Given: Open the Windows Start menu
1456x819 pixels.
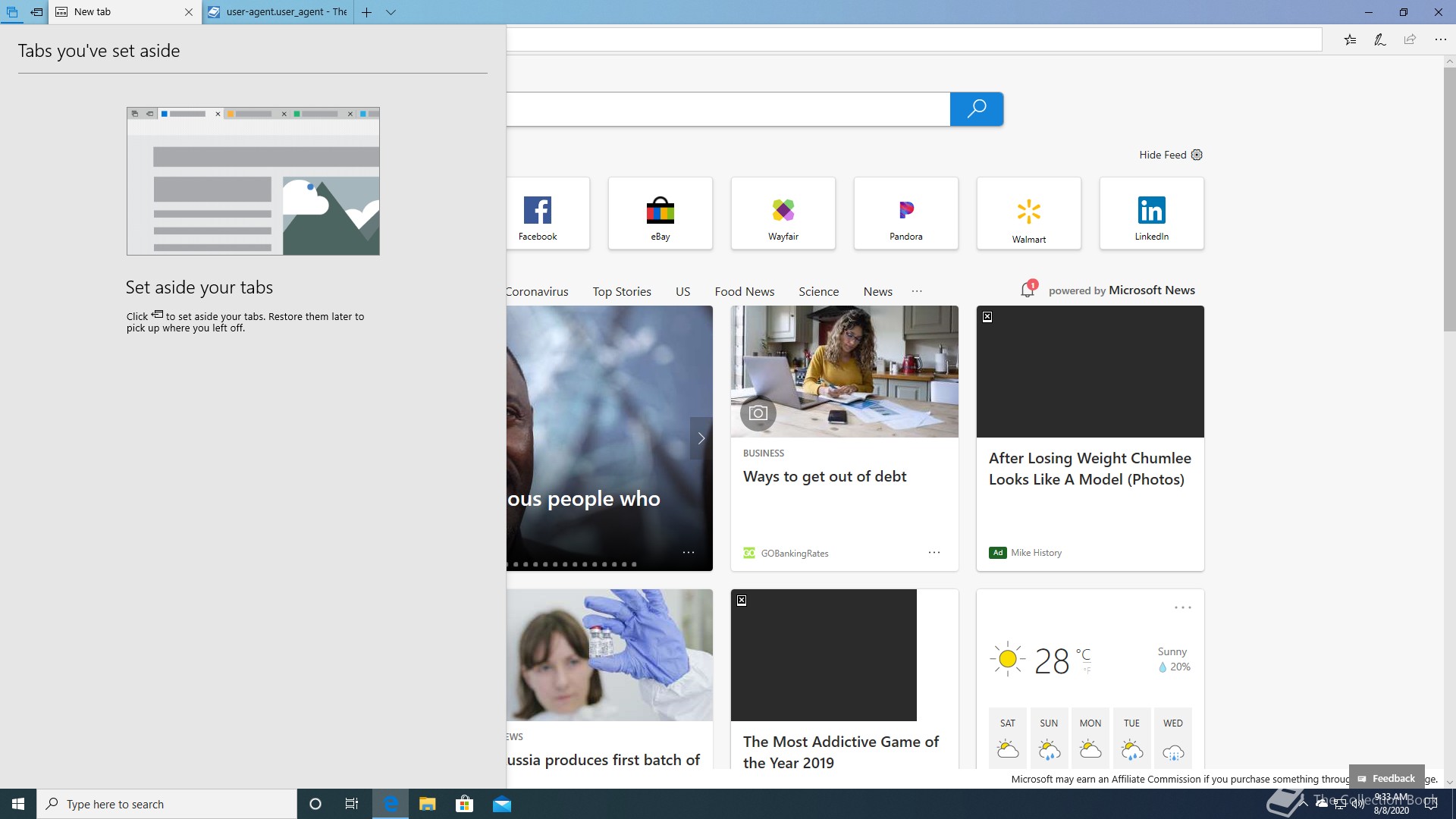Looking at the screenshot, I should click(18, 804).
